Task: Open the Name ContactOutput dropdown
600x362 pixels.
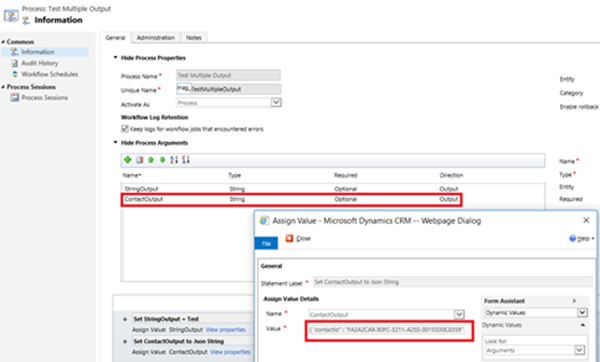Action: [459, 315]
